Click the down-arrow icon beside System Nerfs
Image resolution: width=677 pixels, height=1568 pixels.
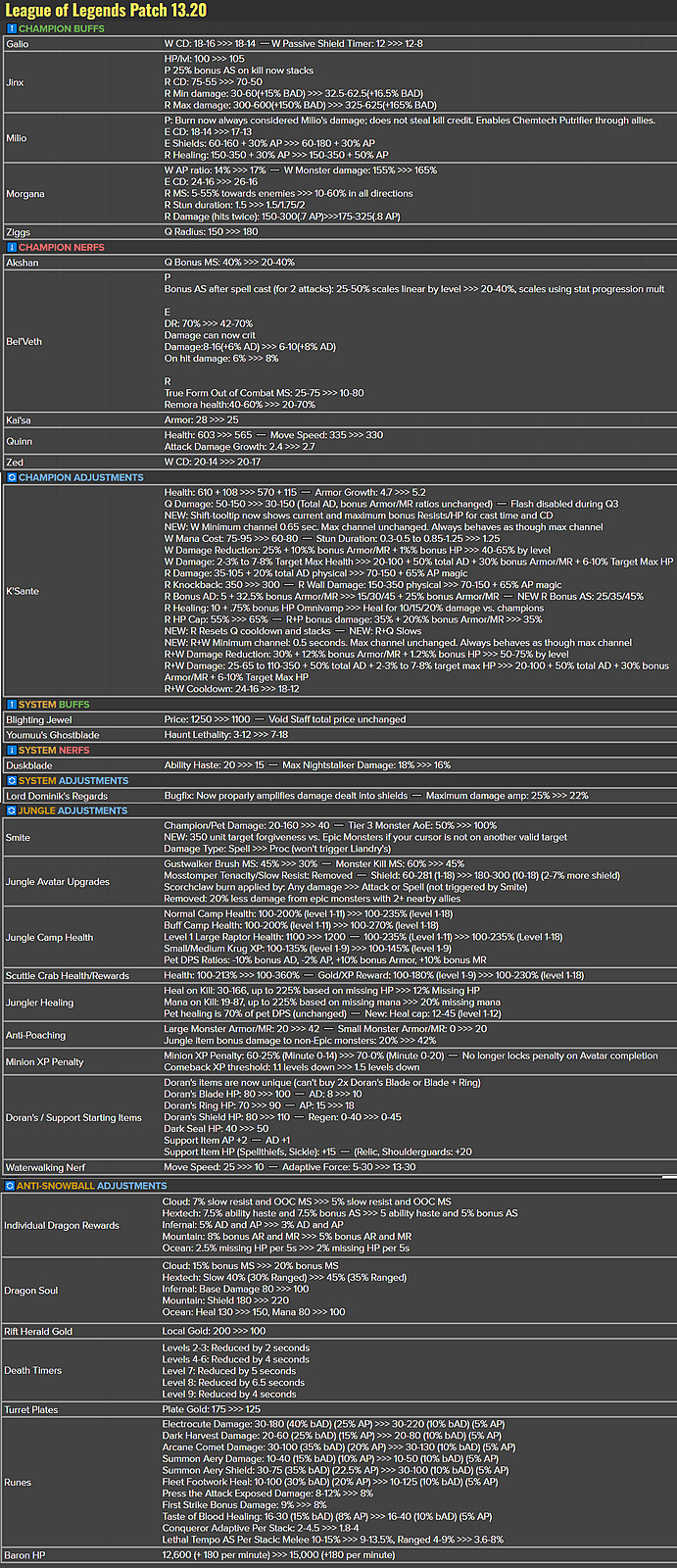(x=12, y=751)
